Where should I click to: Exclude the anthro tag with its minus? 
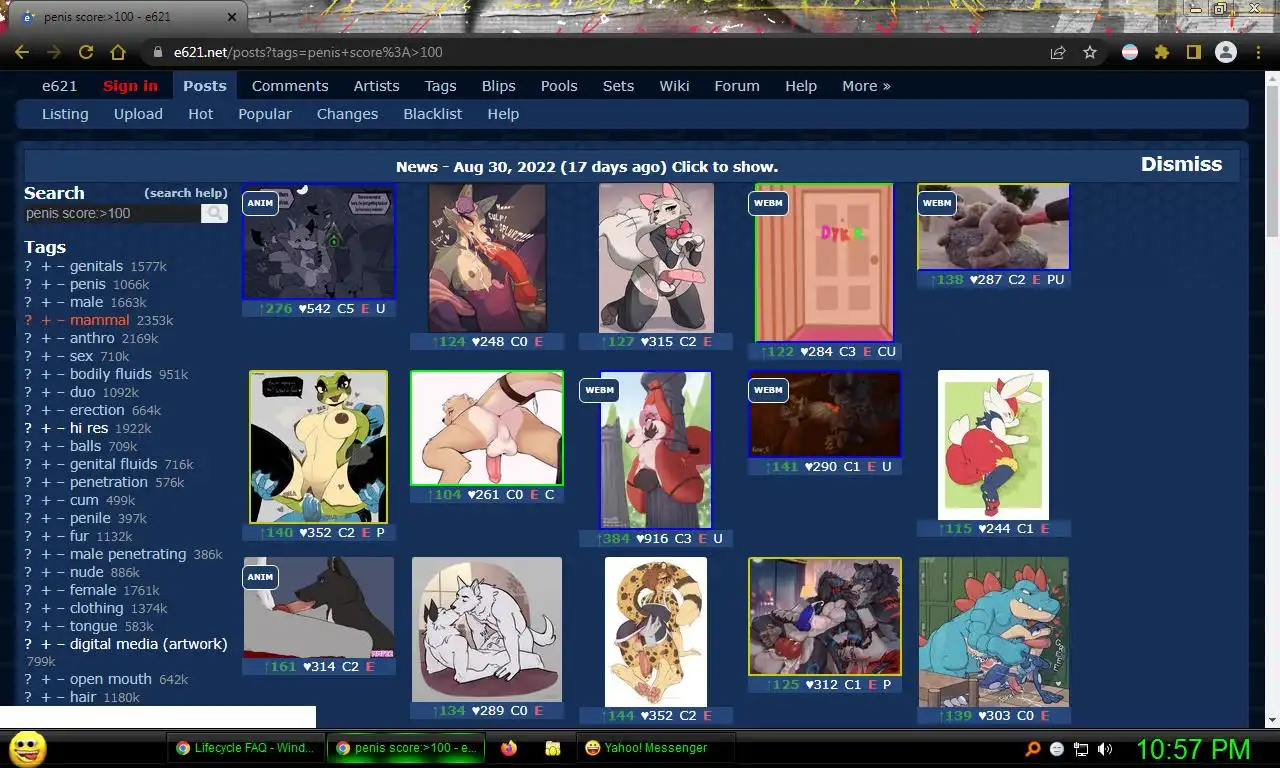tap(61, 338)
